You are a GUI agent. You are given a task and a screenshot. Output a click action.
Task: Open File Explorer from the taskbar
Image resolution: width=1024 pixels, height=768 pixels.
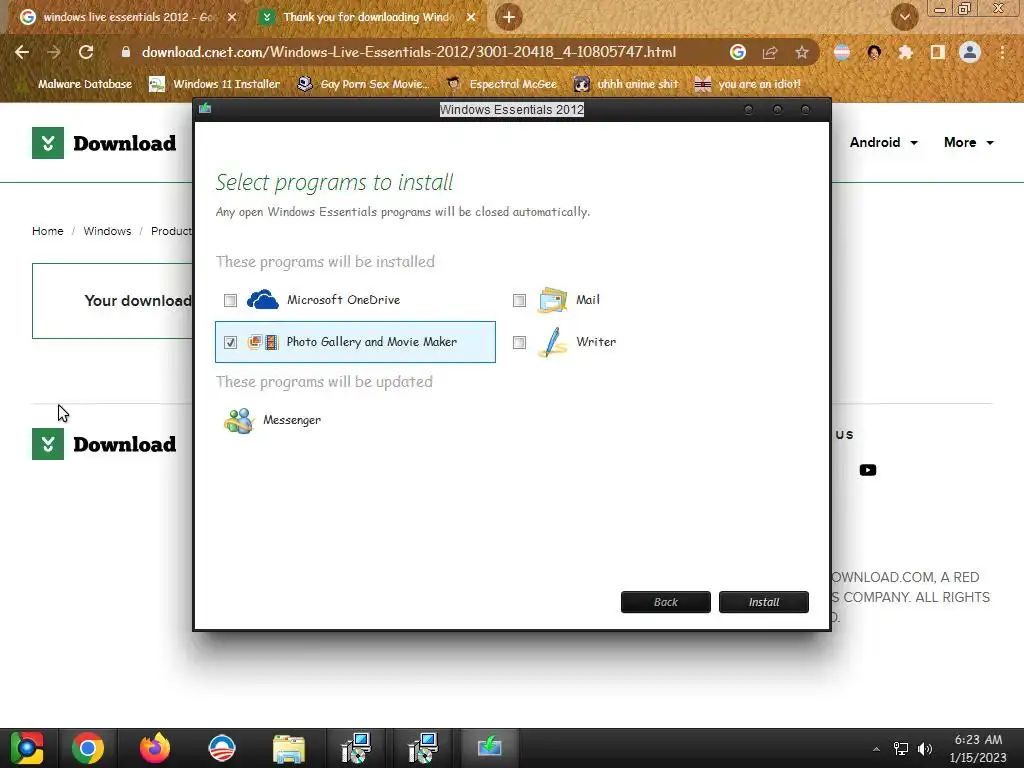[289, 748]
